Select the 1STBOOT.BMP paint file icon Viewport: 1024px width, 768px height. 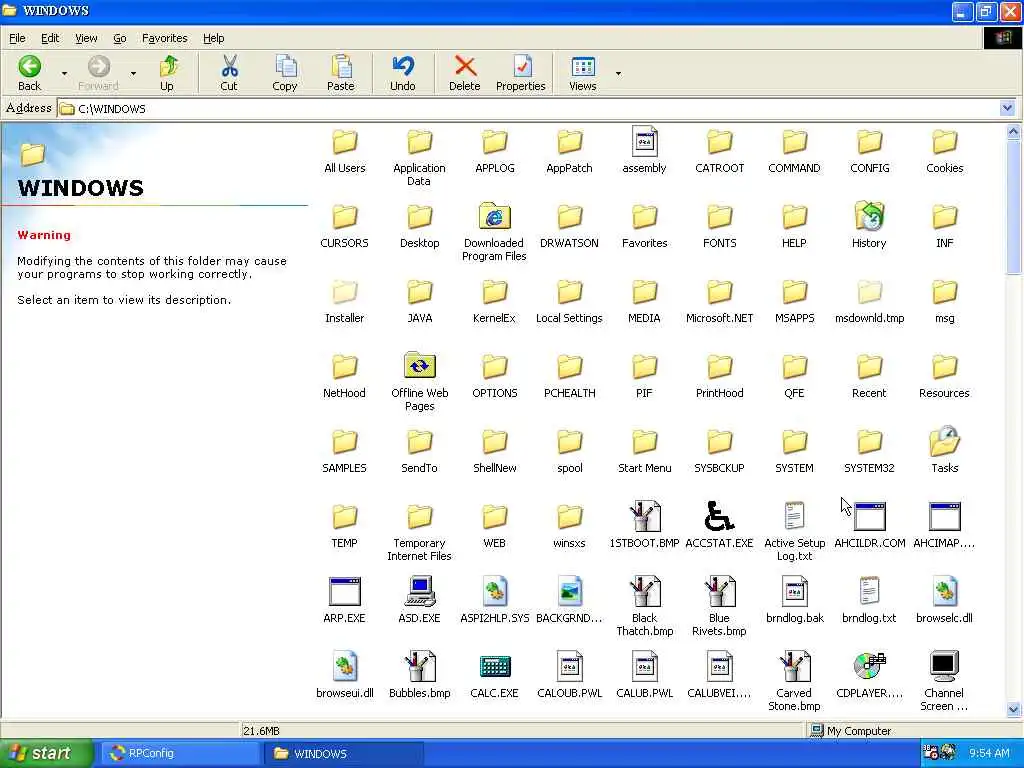pos(645,517)
